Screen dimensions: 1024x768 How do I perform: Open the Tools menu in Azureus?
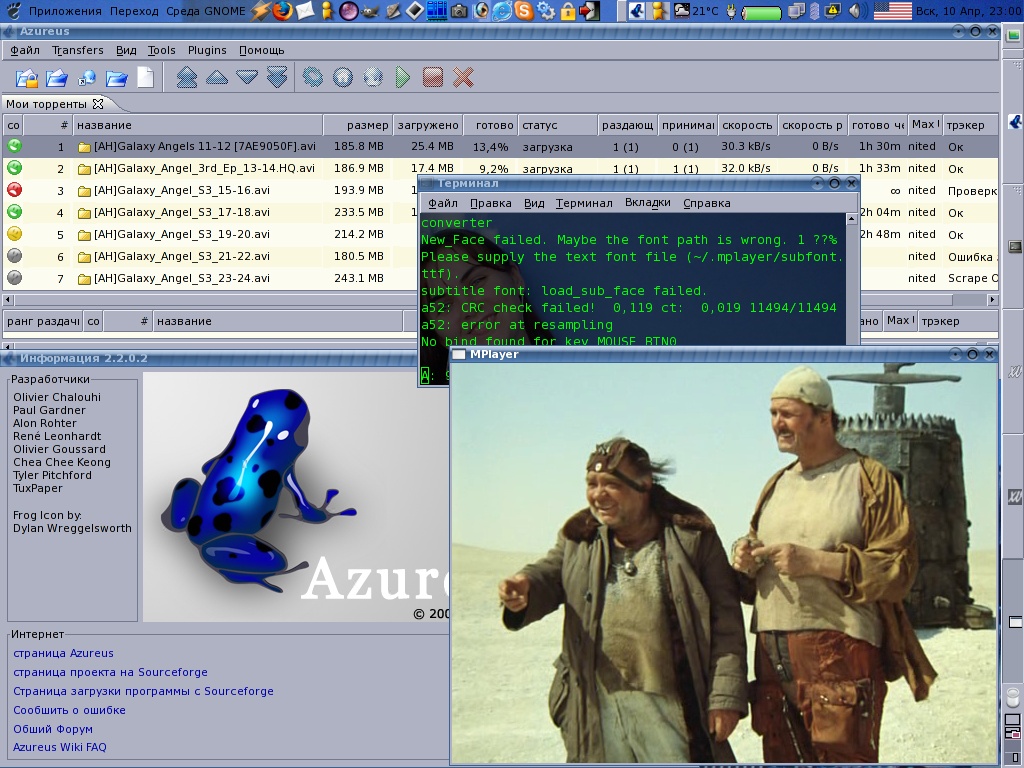click(161, 50)
